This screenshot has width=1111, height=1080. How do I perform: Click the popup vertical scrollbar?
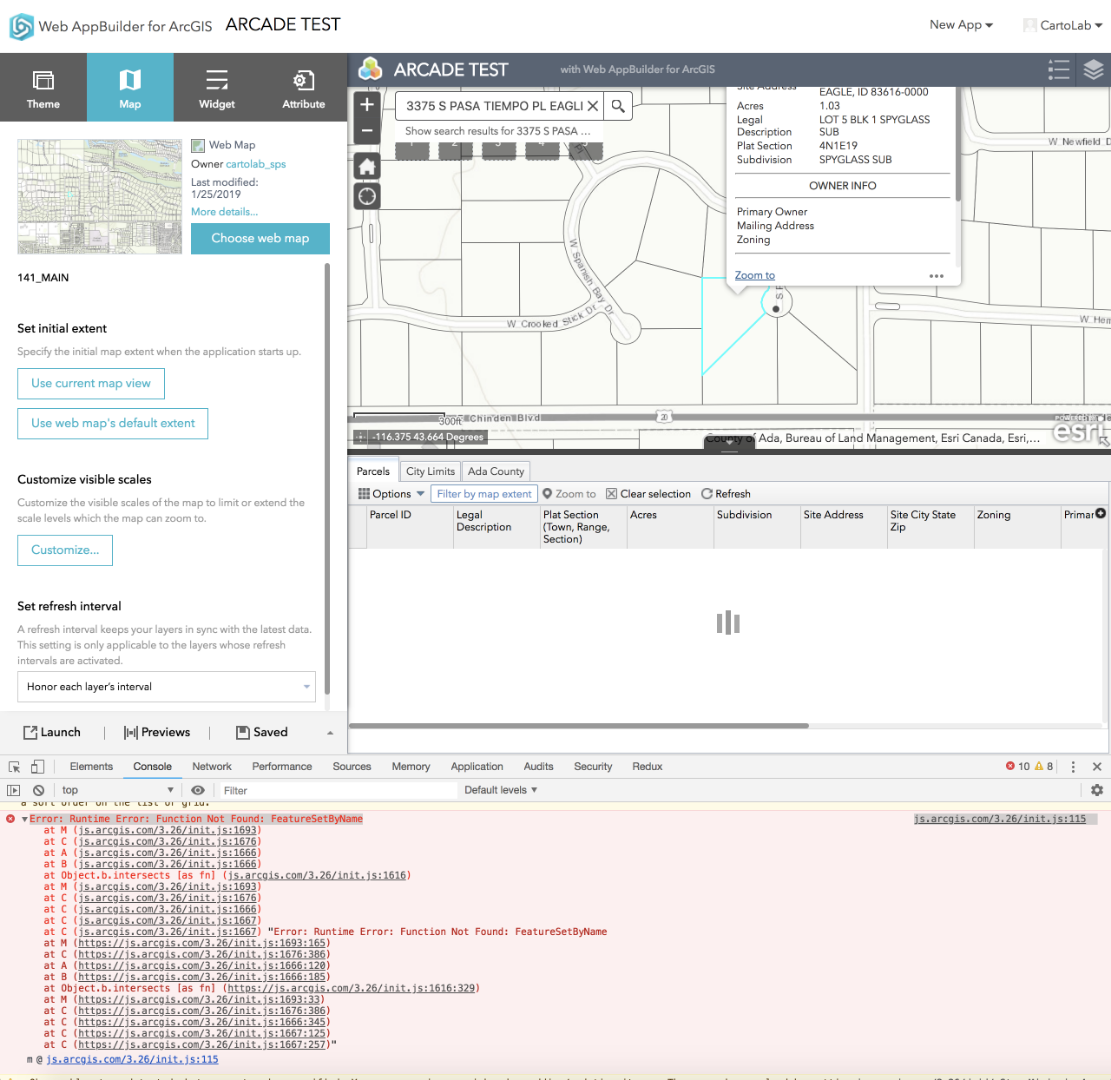pyautogui.click(x=958, y=145)
